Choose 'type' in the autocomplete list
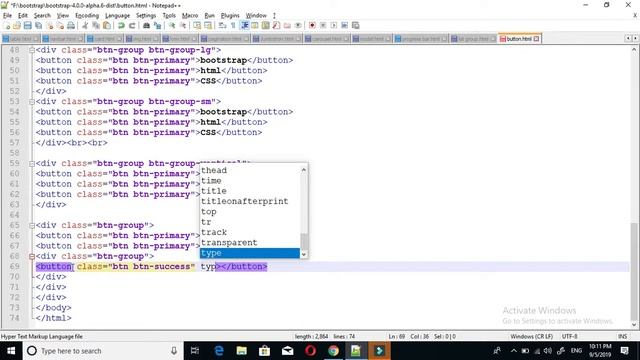The height and width of the screenshot is (360, 640). (x=249, y=253)
